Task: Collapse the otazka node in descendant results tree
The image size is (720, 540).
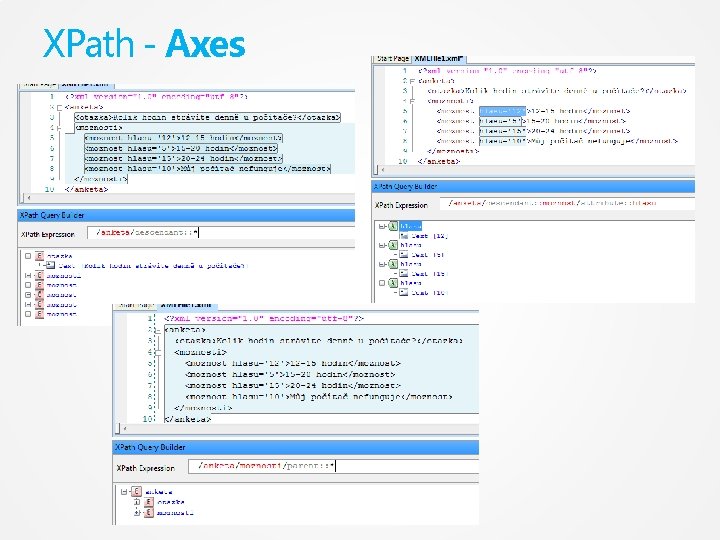Action: tap(28, 256)
